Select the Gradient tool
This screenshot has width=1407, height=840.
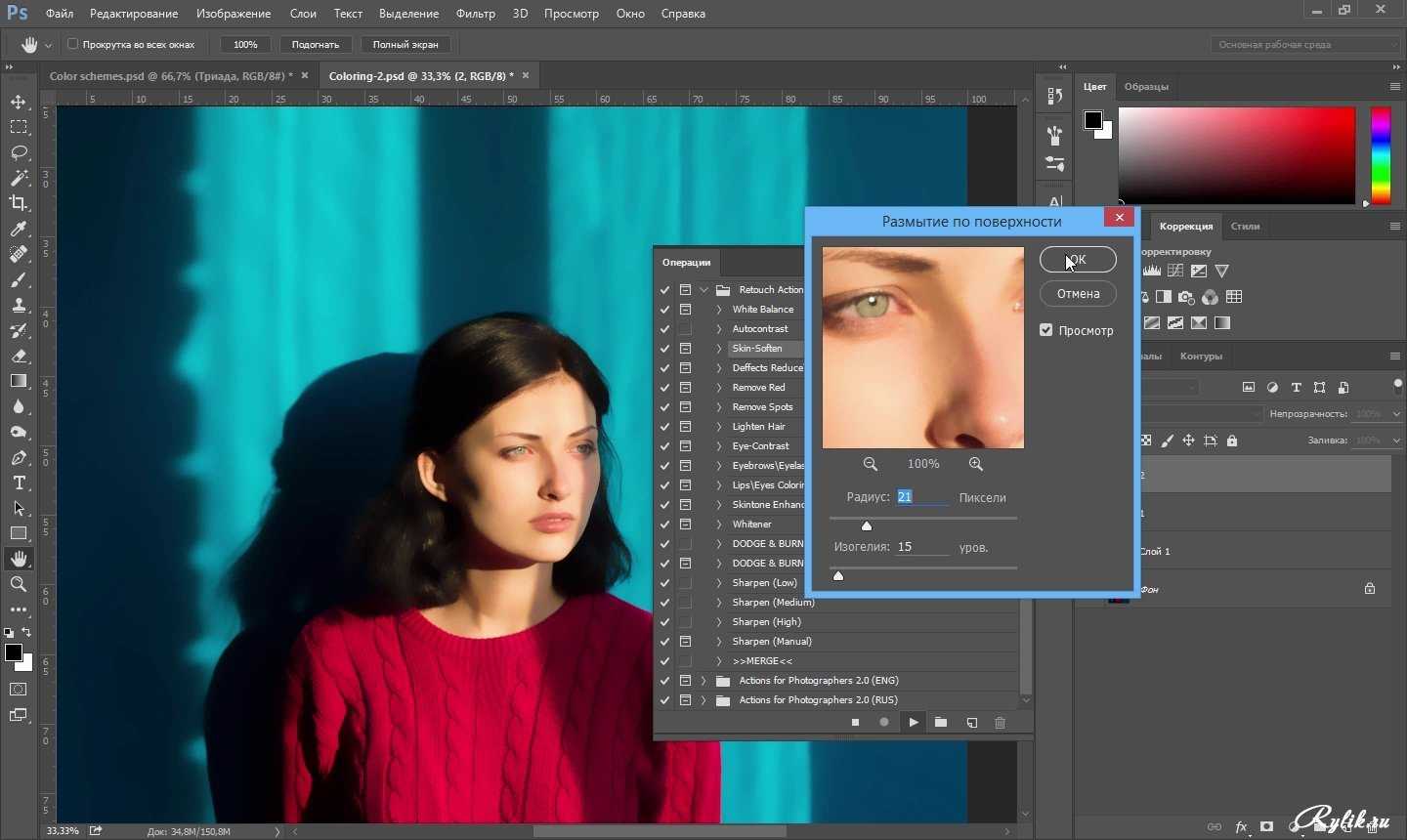(x=19, y=381)
